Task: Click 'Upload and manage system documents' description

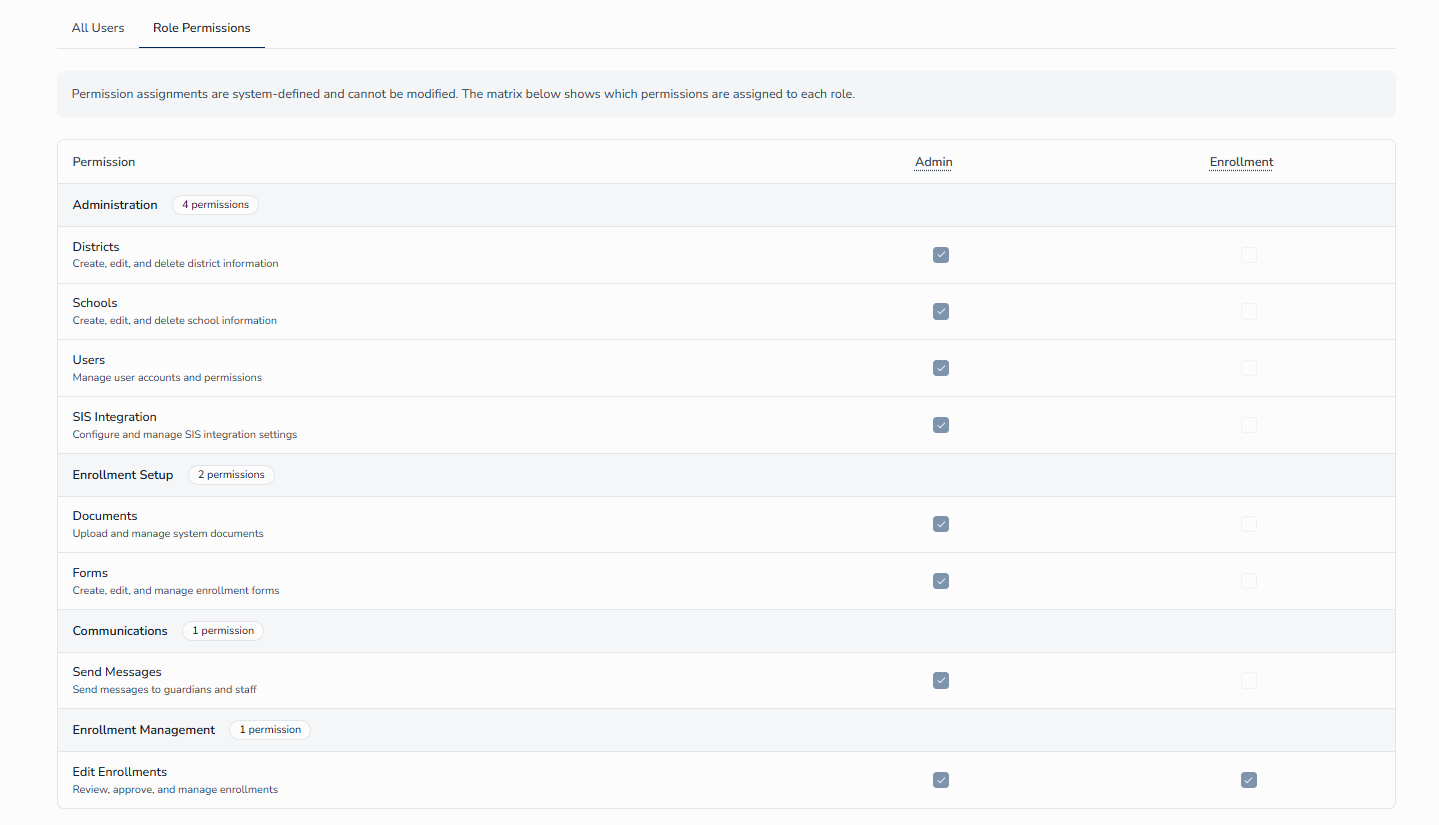Action: pos(168,534)
